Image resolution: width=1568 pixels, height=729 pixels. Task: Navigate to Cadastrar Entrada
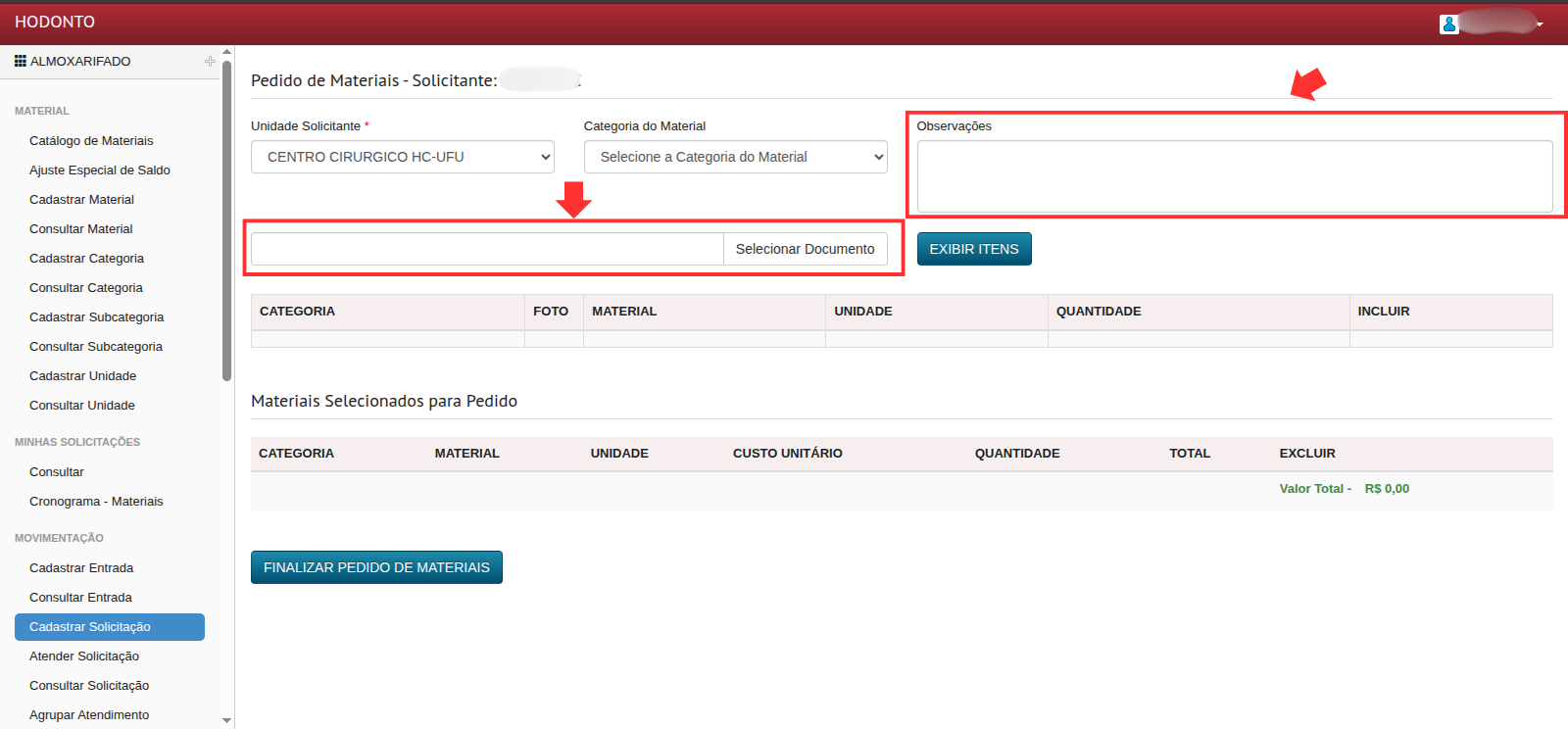(81, 568)
